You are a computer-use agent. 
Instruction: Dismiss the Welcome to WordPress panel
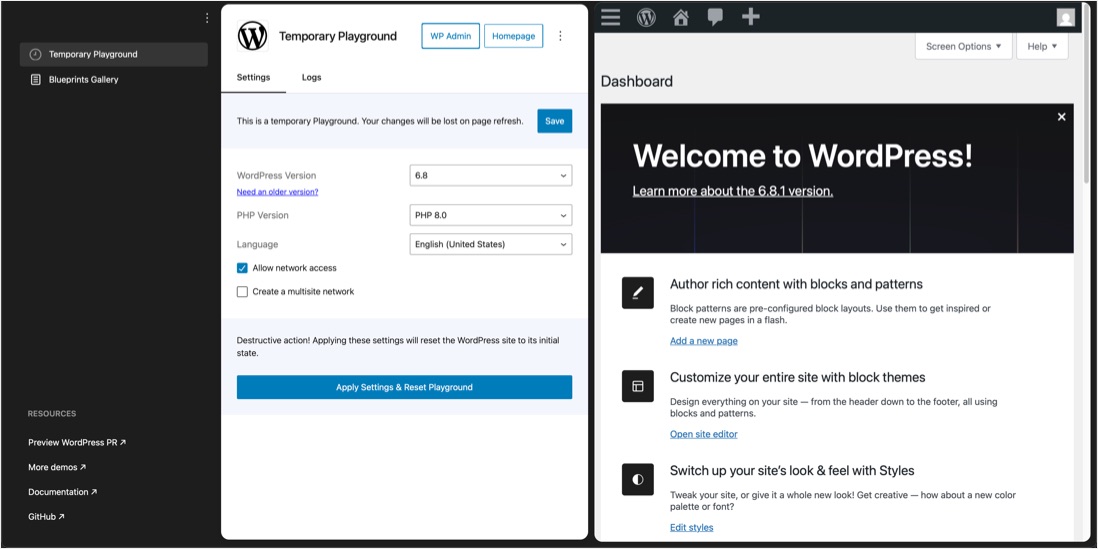(1062, 117)
